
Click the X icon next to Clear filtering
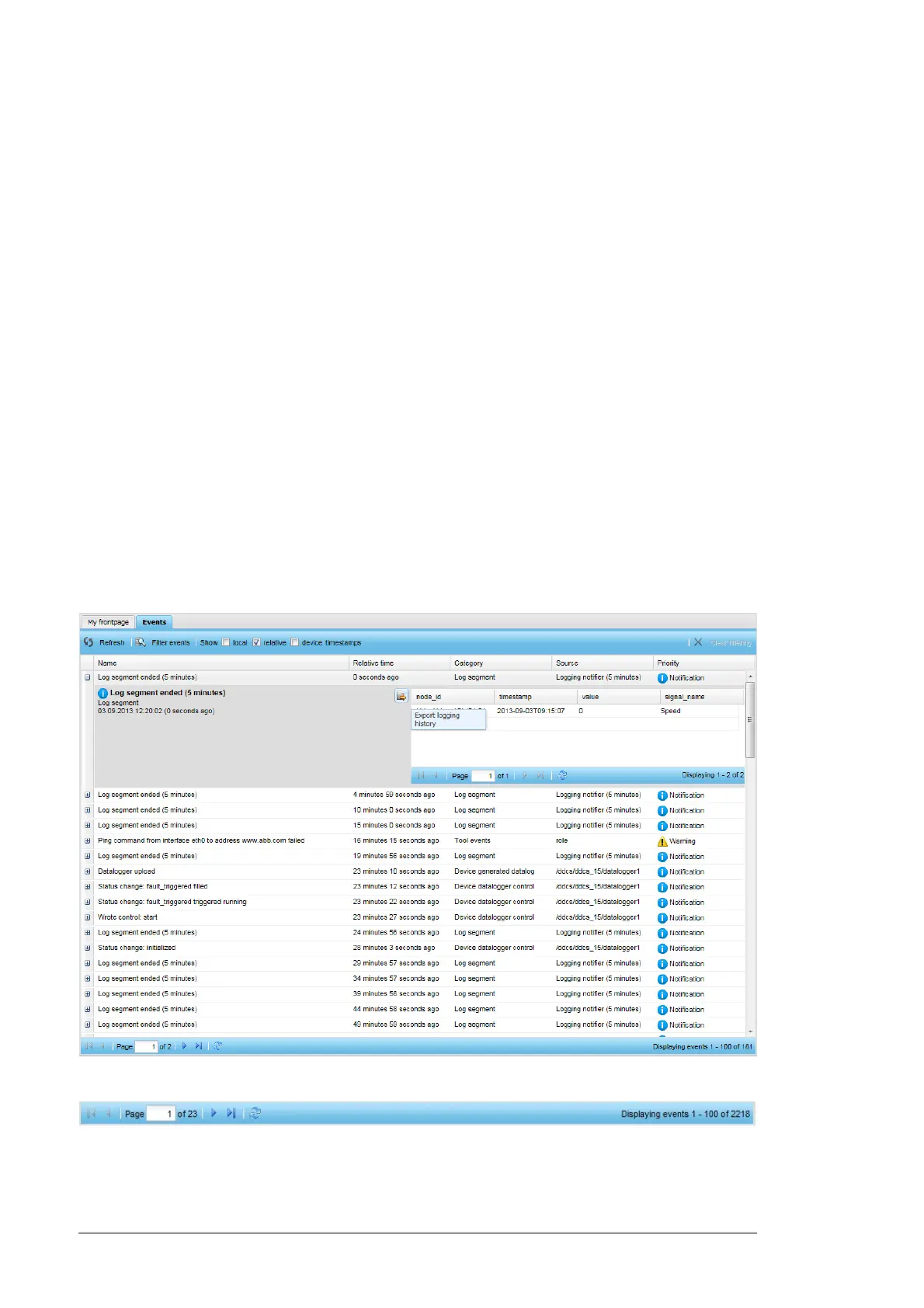coord(698,642)
